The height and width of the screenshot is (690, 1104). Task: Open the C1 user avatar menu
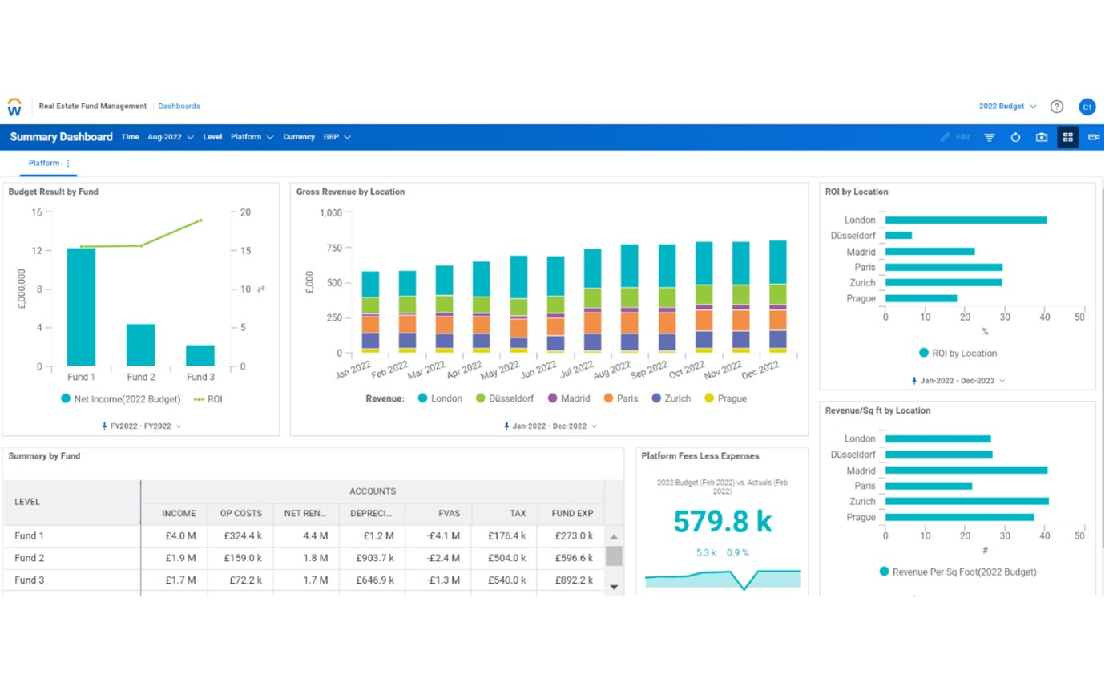click(1086, 106)
